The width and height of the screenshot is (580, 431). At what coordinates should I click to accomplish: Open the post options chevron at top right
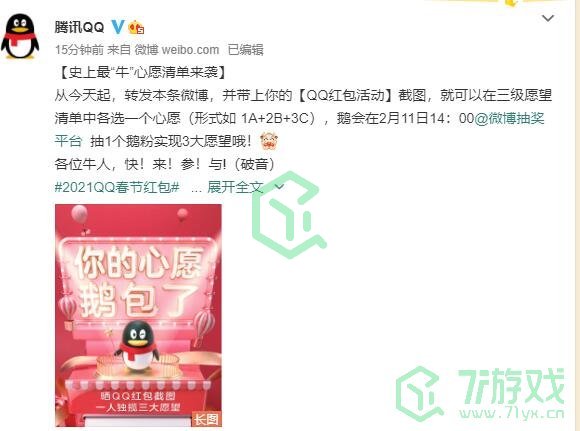547,18
